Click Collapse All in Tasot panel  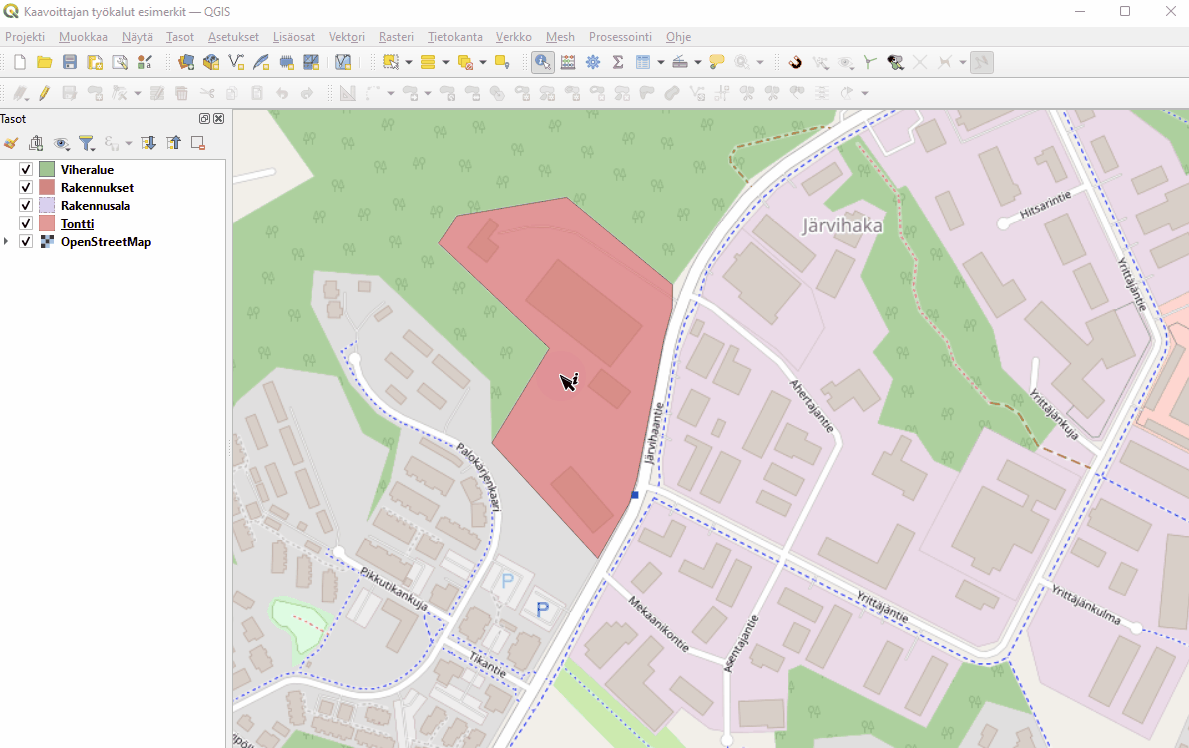coord(173,143)
